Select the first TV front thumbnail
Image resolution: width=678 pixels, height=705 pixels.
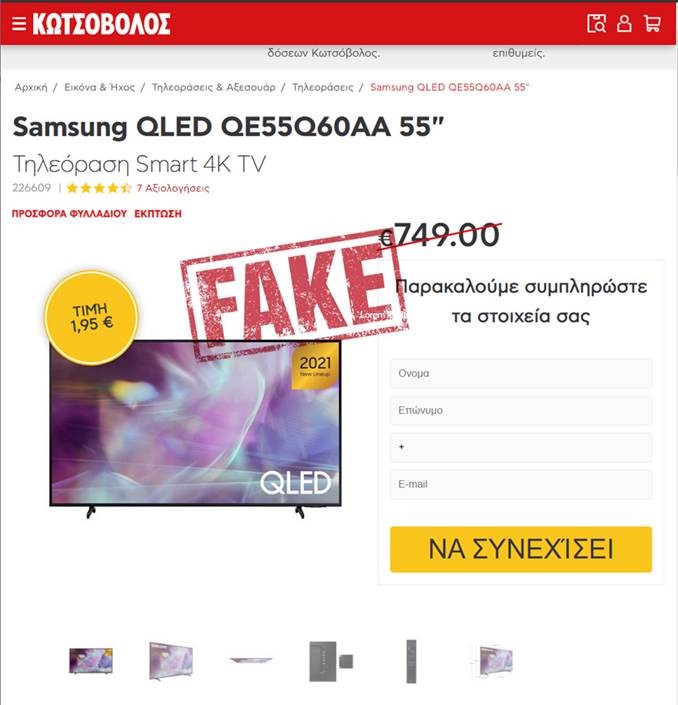(91, 660)
